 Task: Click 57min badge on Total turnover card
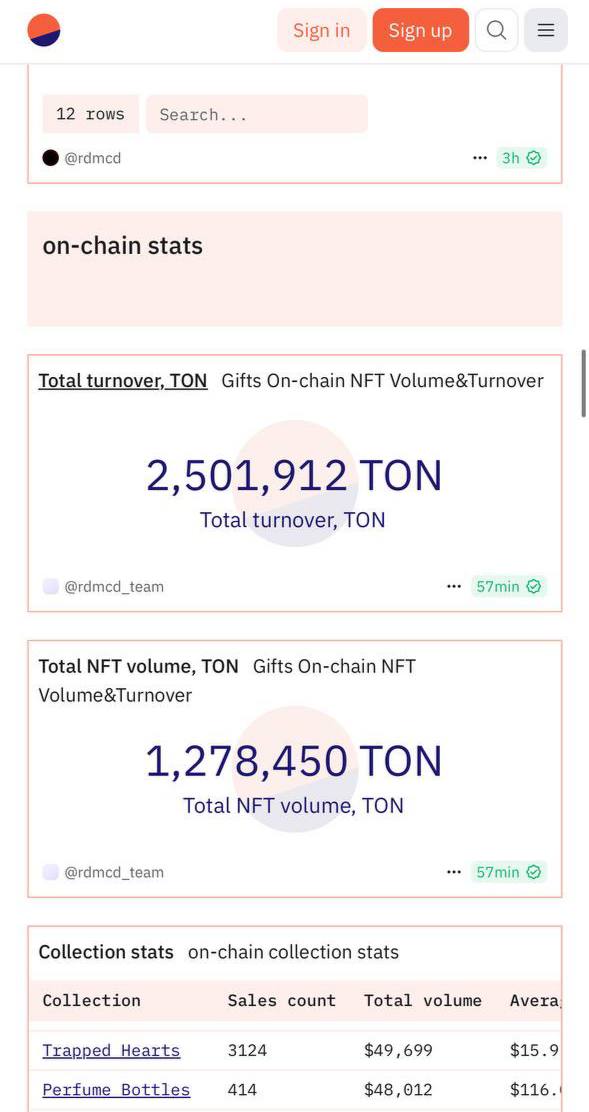509,586
